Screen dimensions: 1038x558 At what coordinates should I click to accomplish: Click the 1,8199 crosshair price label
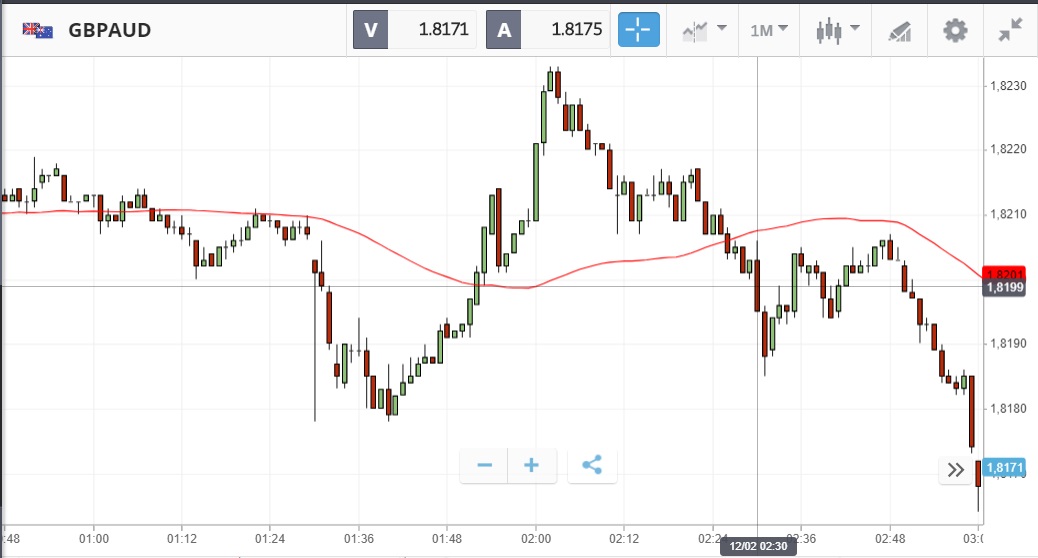pos(1002,288)
